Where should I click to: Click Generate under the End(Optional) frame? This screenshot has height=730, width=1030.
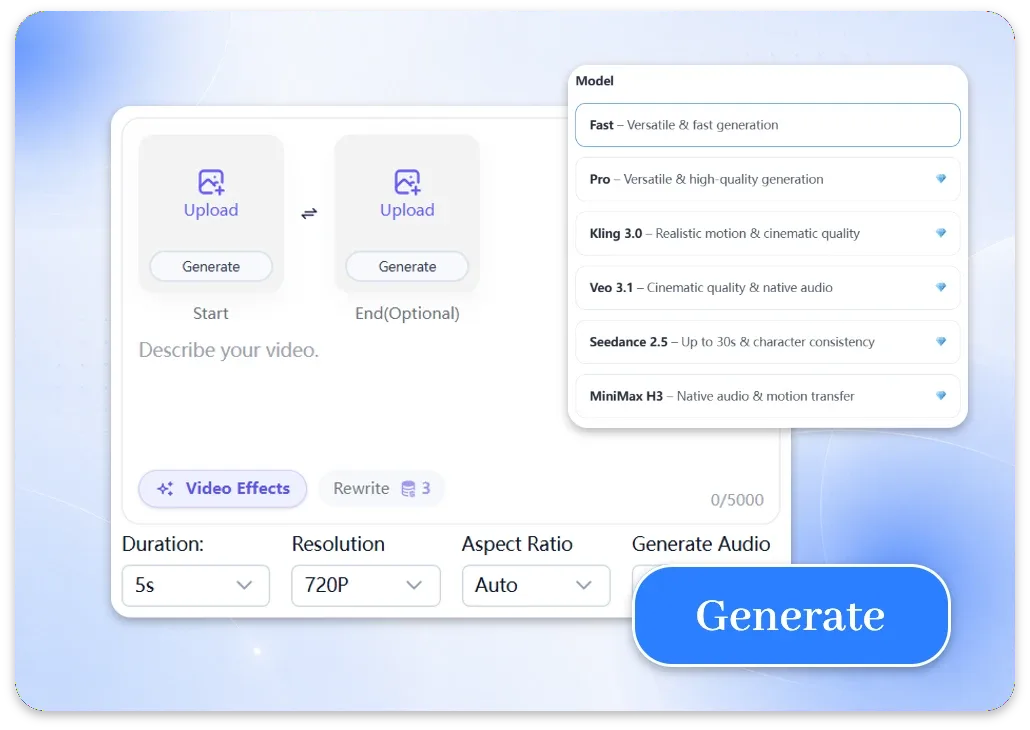407,266
